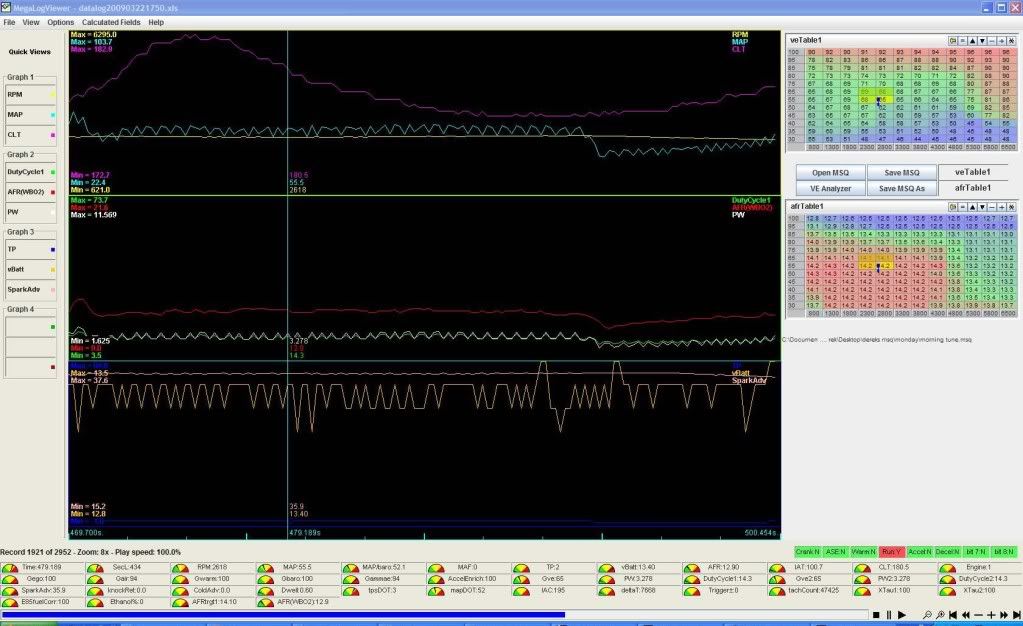
Task: Click the Open MSQ button
Action: tap(831, 173)
